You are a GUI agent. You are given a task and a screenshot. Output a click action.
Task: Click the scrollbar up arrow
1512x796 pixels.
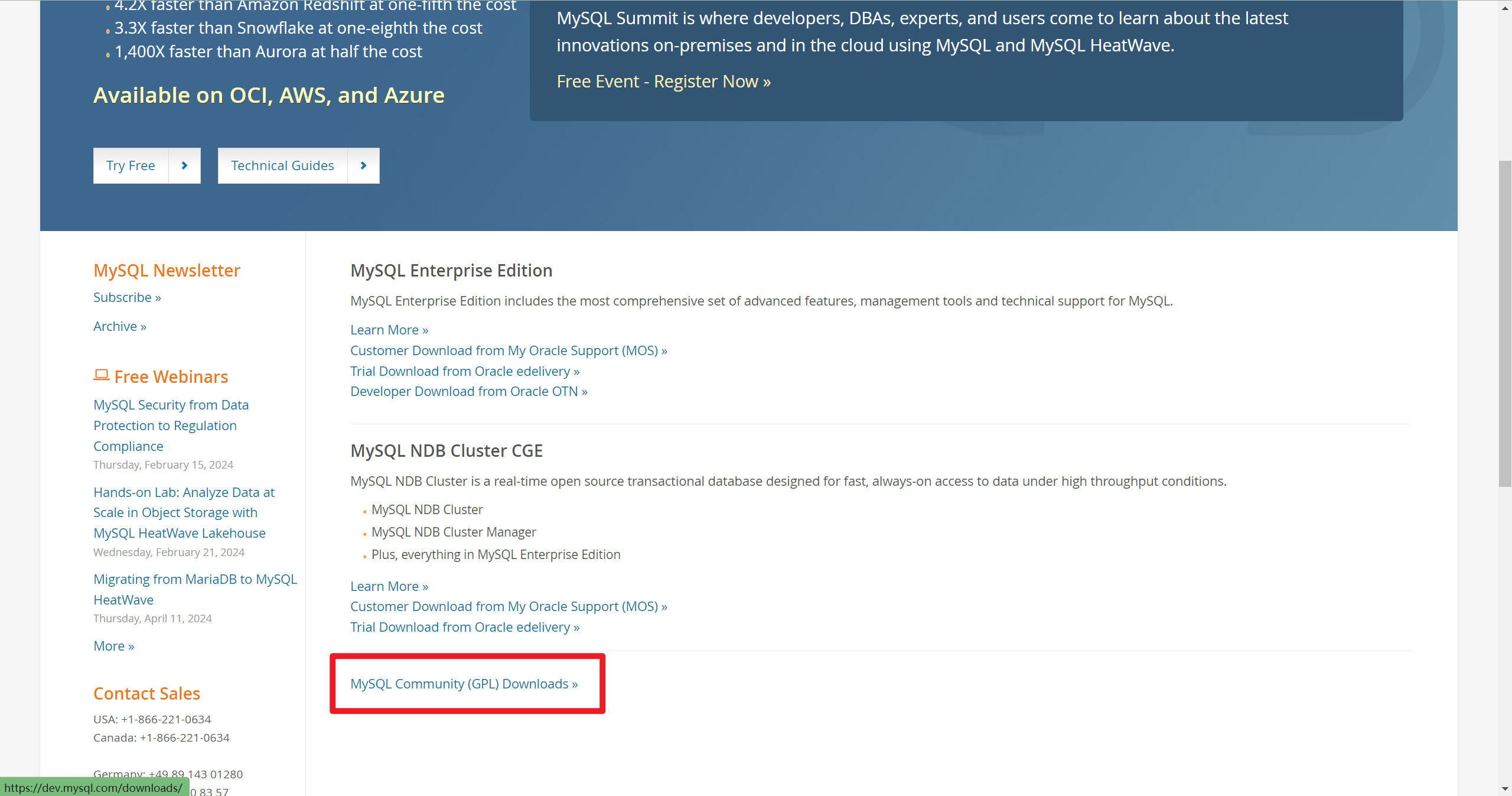click(x=1505, y=8)
